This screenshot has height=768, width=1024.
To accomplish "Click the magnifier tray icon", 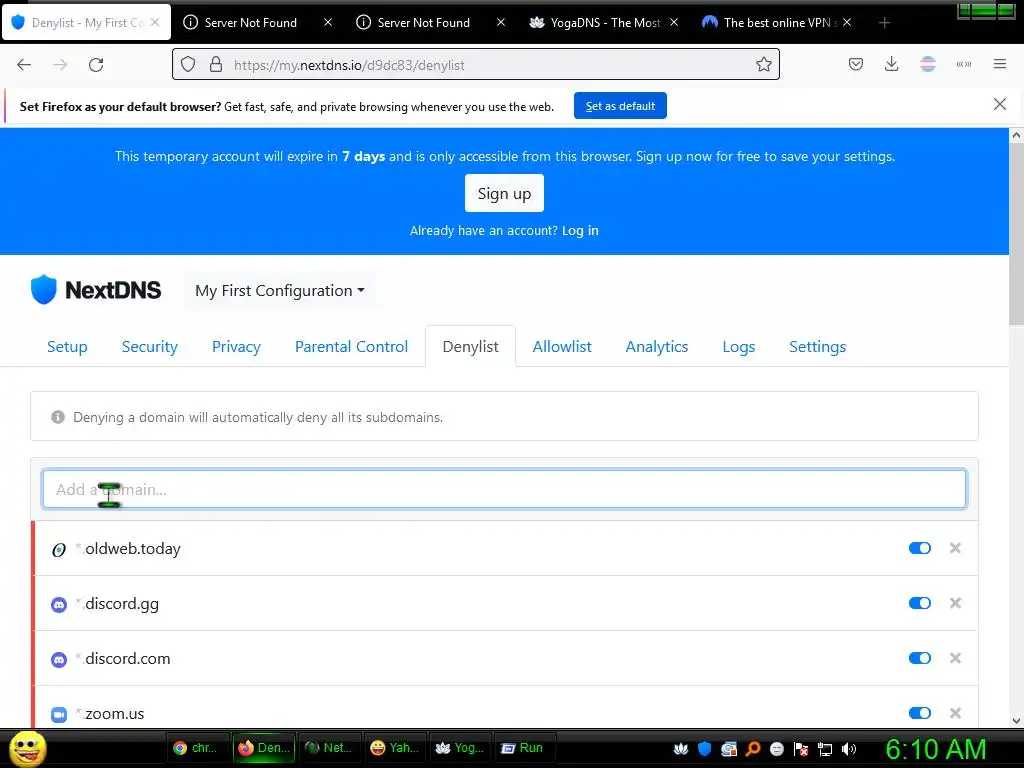I will [752, 749].
